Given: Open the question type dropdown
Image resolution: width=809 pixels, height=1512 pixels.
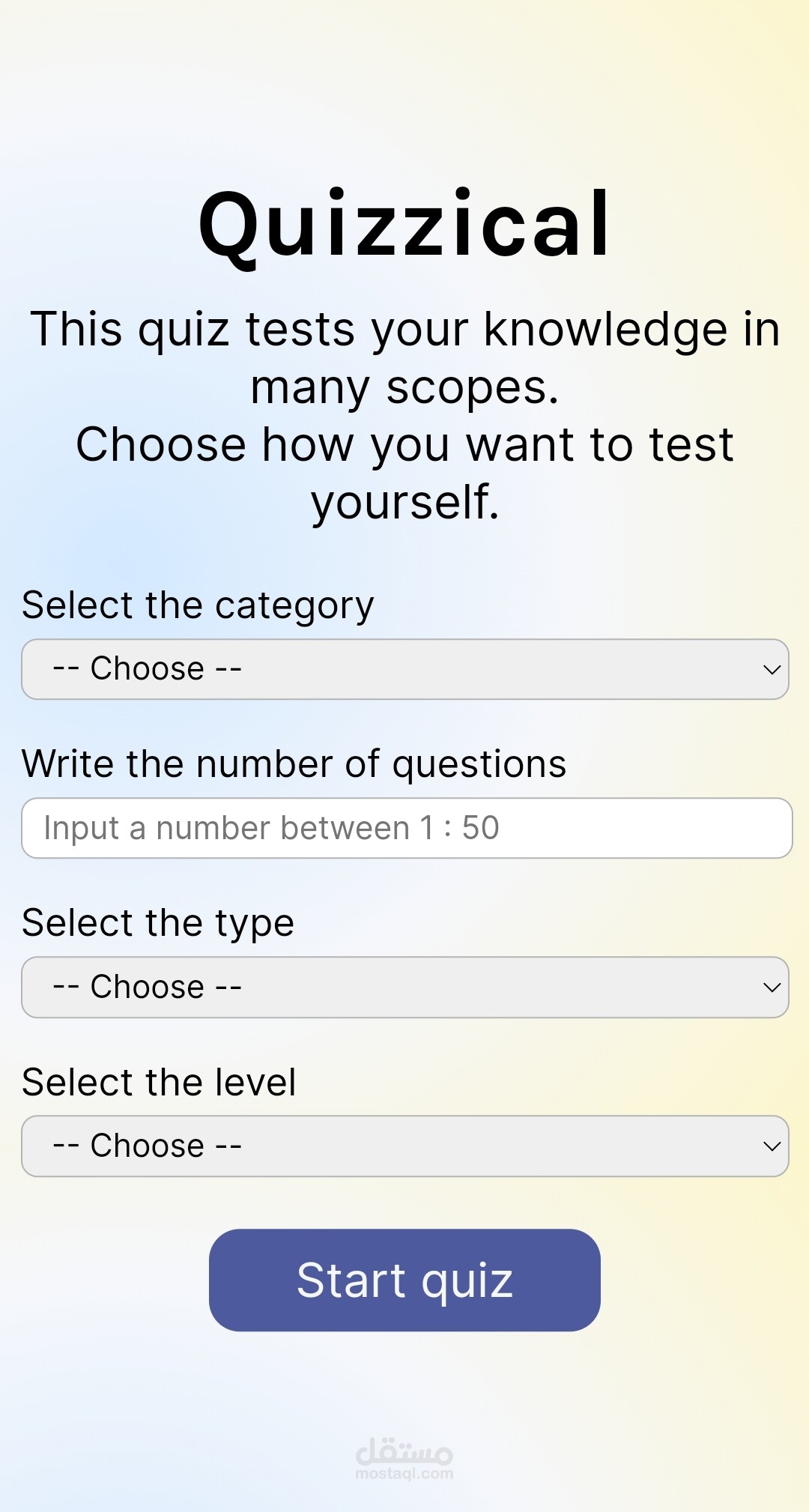Looking at the screenshot, I should pos(404,987).
